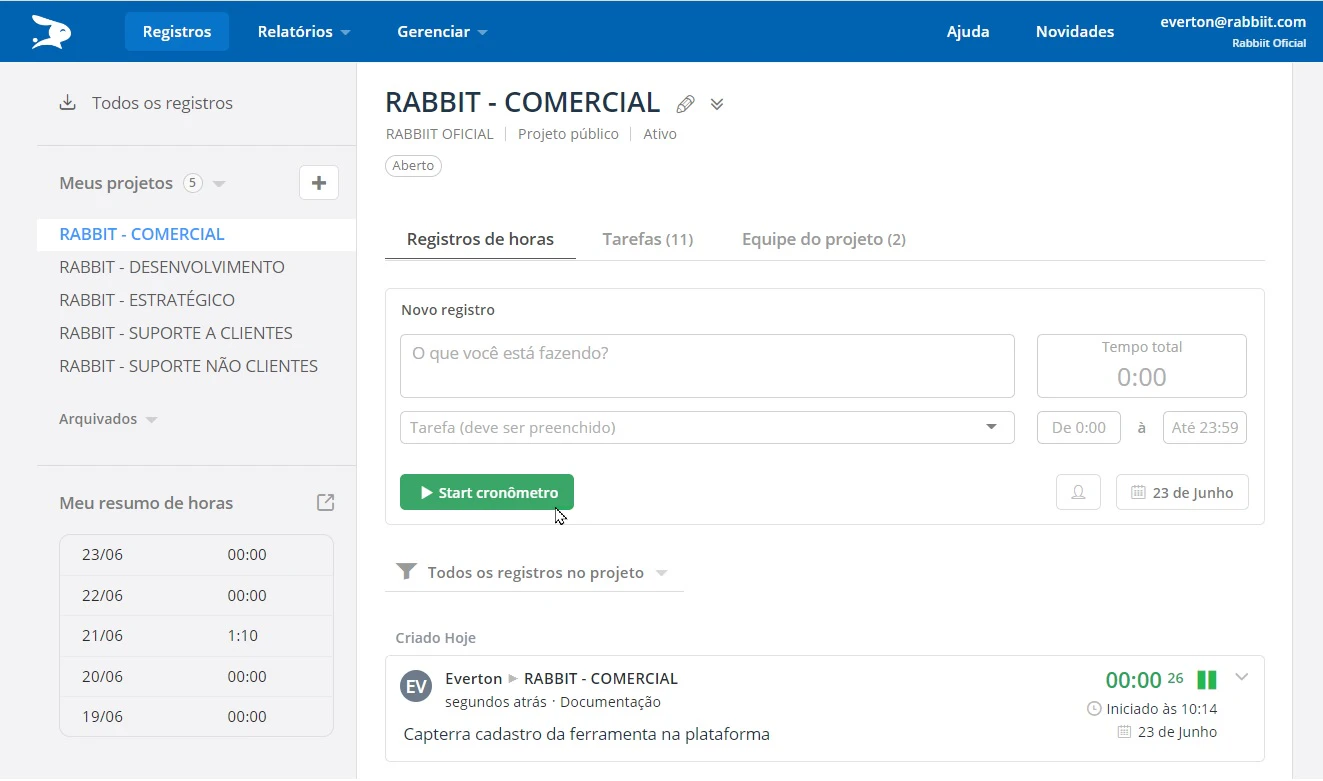This screenshot has height=781, width=1323.
Task: Click the Rabbiit rabbit logo
Action: coord(49,31)
